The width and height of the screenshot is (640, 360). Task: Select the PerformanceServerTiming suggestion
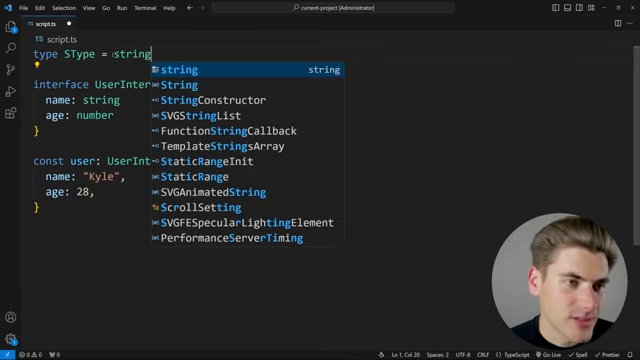[x=248, y=238]
